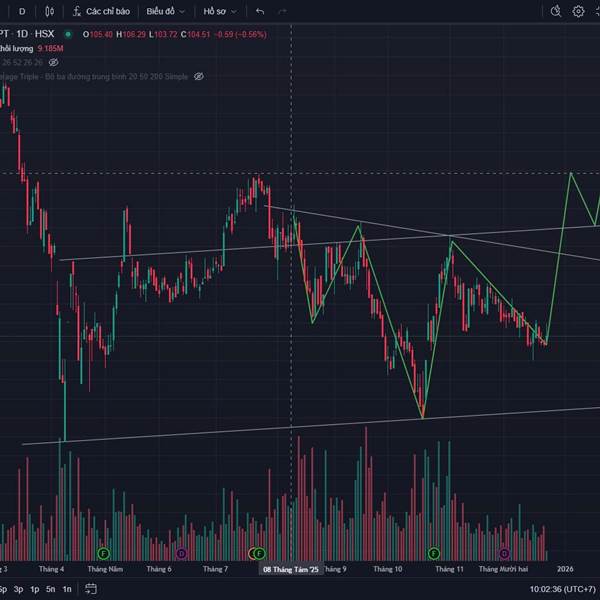Change the D interval selector

(22, 11)
